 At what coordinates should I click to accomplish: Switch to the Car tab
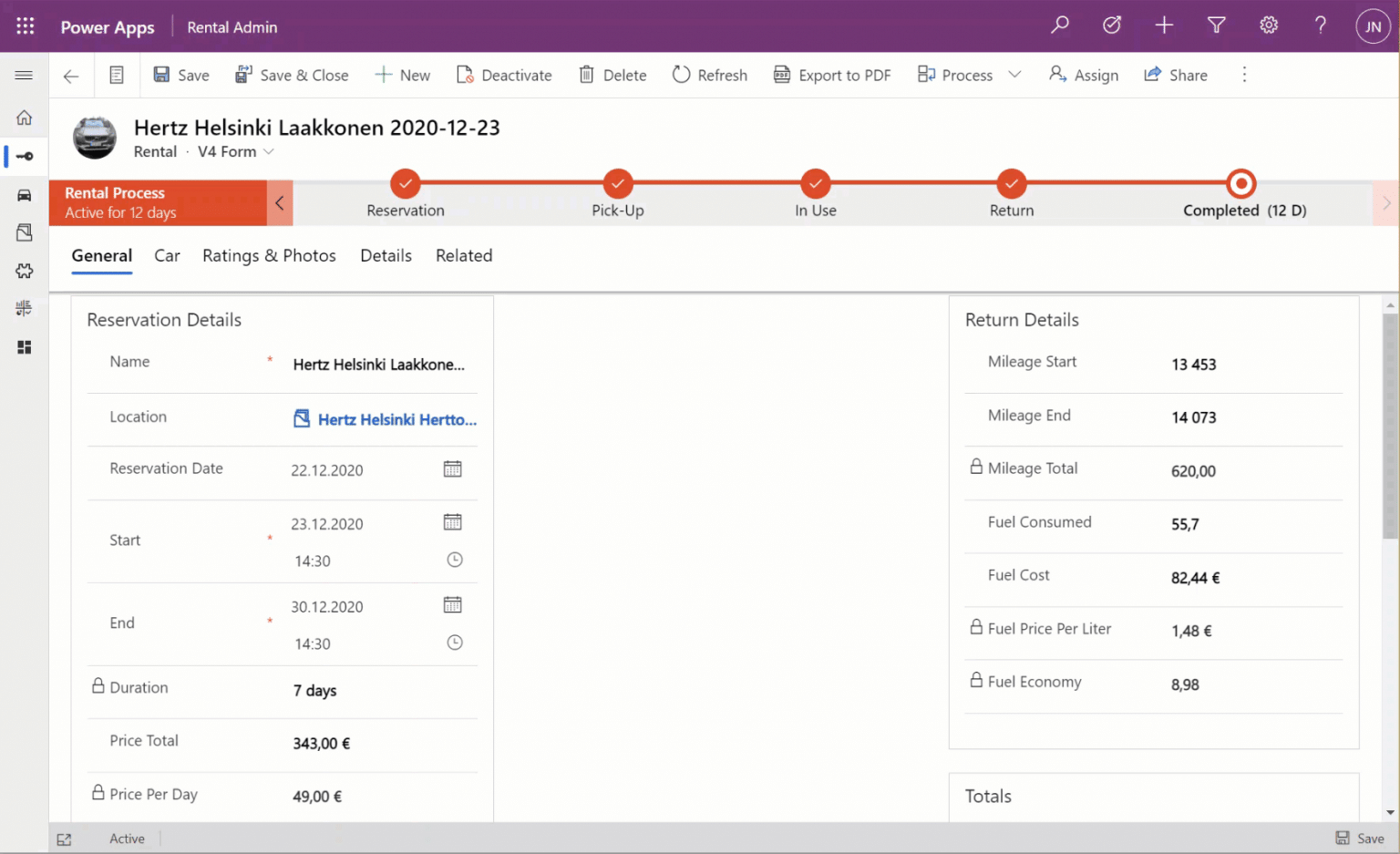point(167,256)
